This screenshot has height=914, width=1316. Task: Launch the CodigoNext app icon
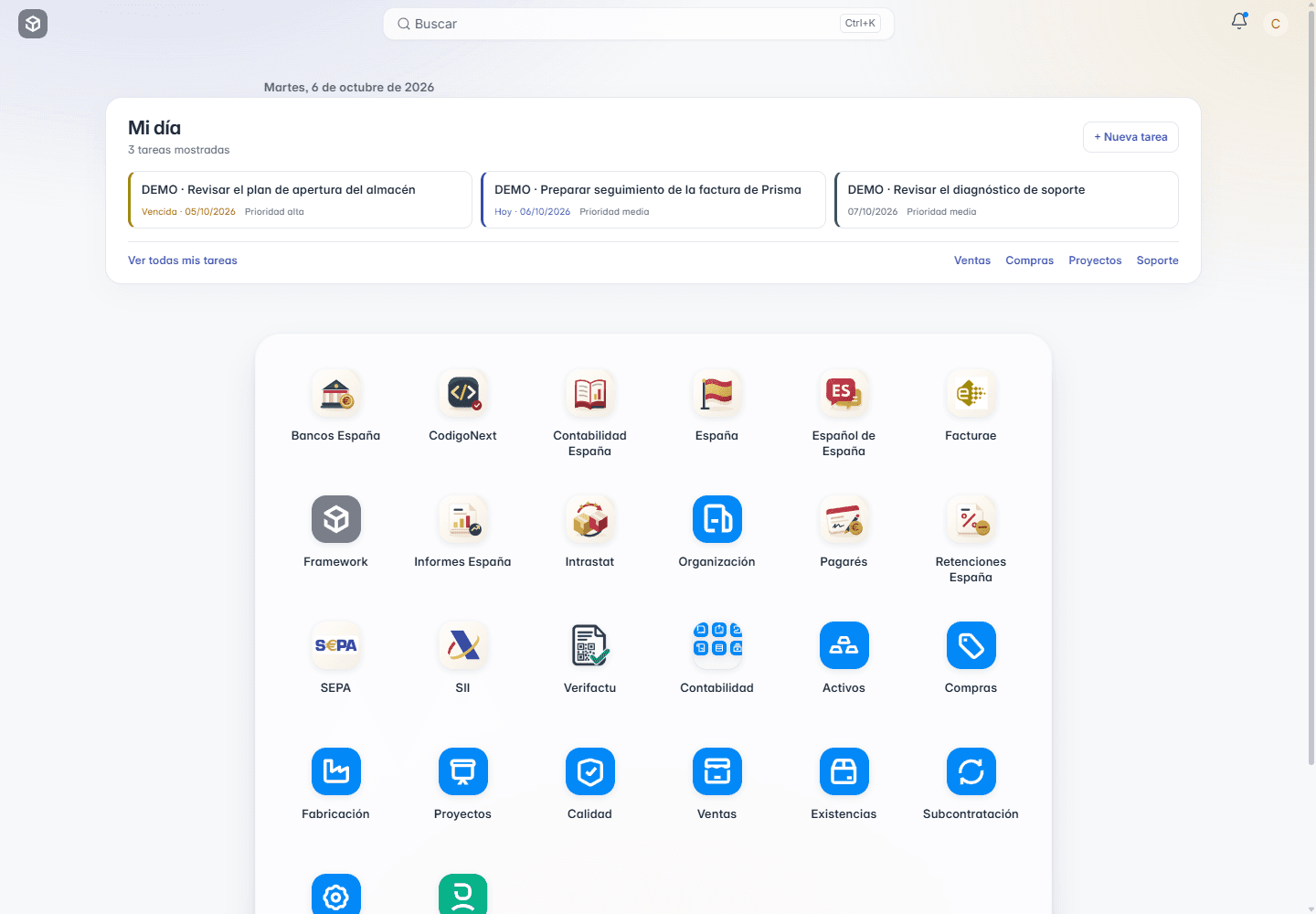[x=462, y=394]
